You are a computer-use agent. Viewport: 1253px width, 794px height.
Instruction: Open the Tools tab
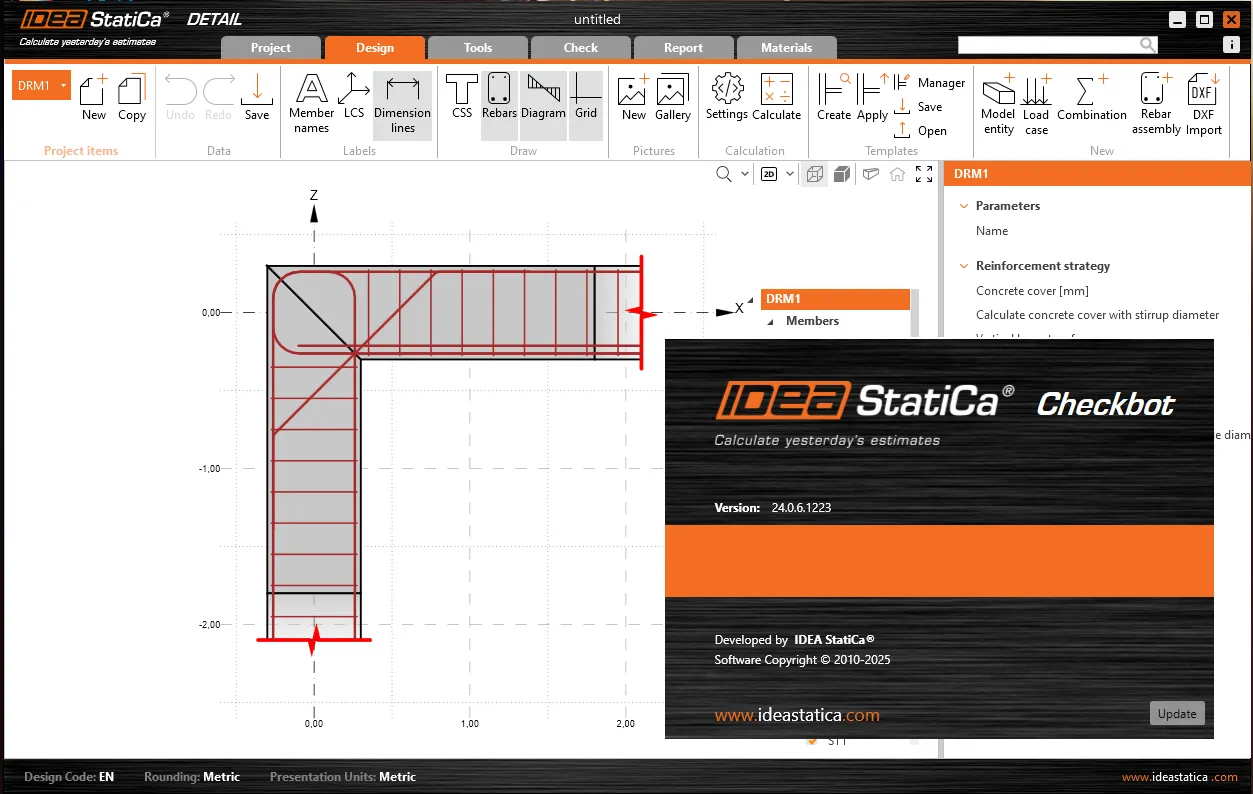(x=478, y=47)
